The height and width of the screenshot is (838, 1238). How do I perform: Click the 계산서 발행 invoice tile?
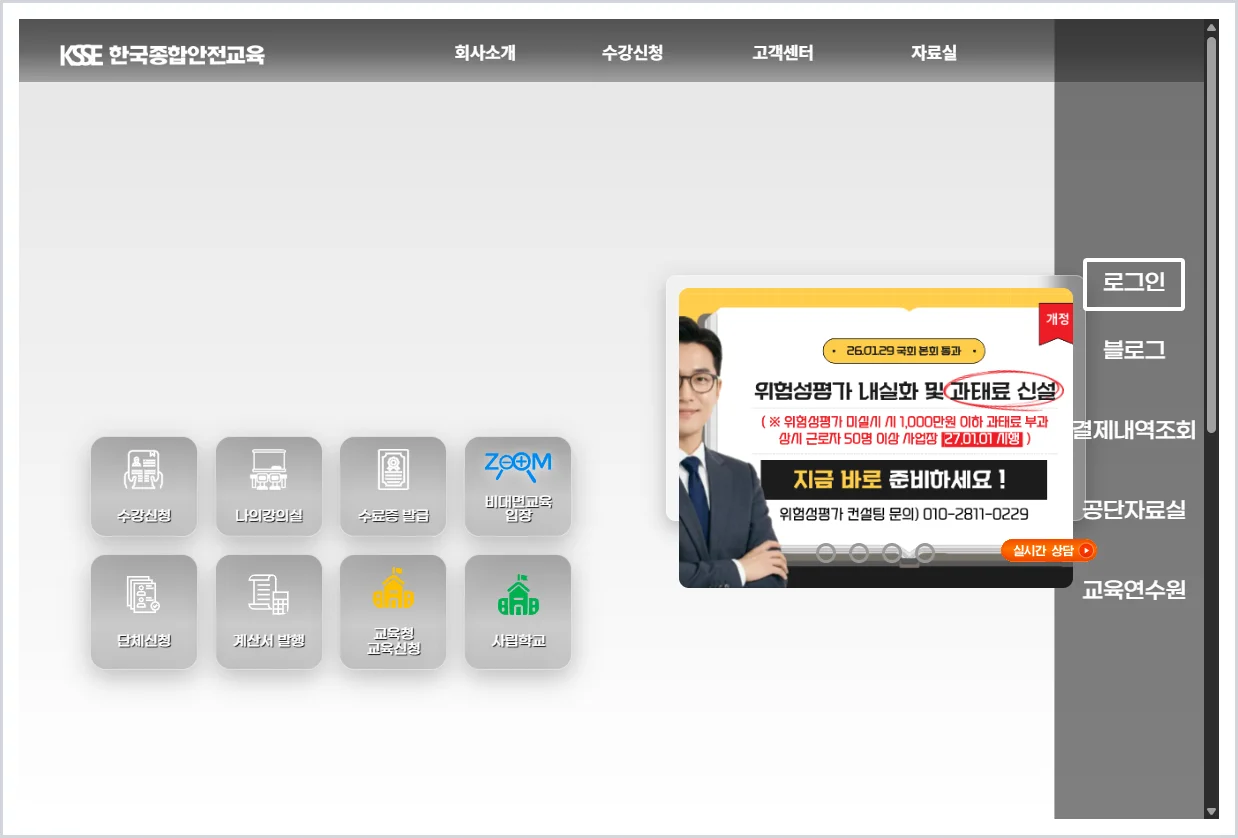(x=269, y=611)
